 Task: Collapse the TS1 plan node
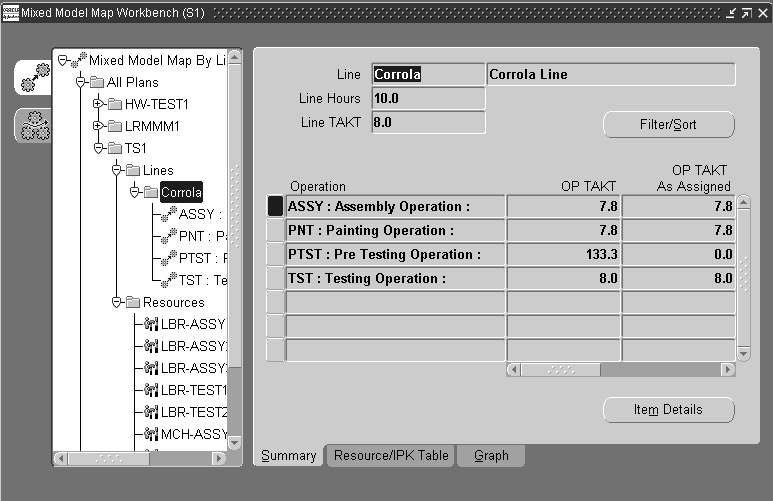click(98, 148)
